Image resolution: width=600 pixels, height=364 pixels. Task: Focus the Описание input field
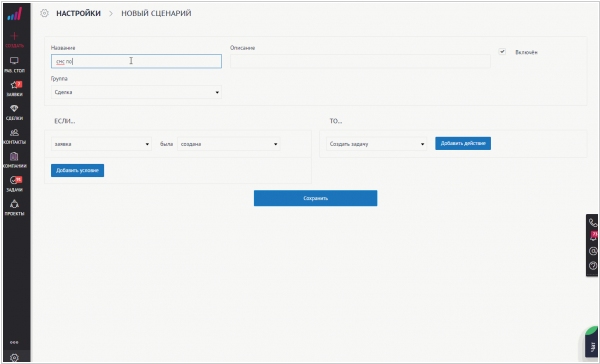(x=360, y=61)
